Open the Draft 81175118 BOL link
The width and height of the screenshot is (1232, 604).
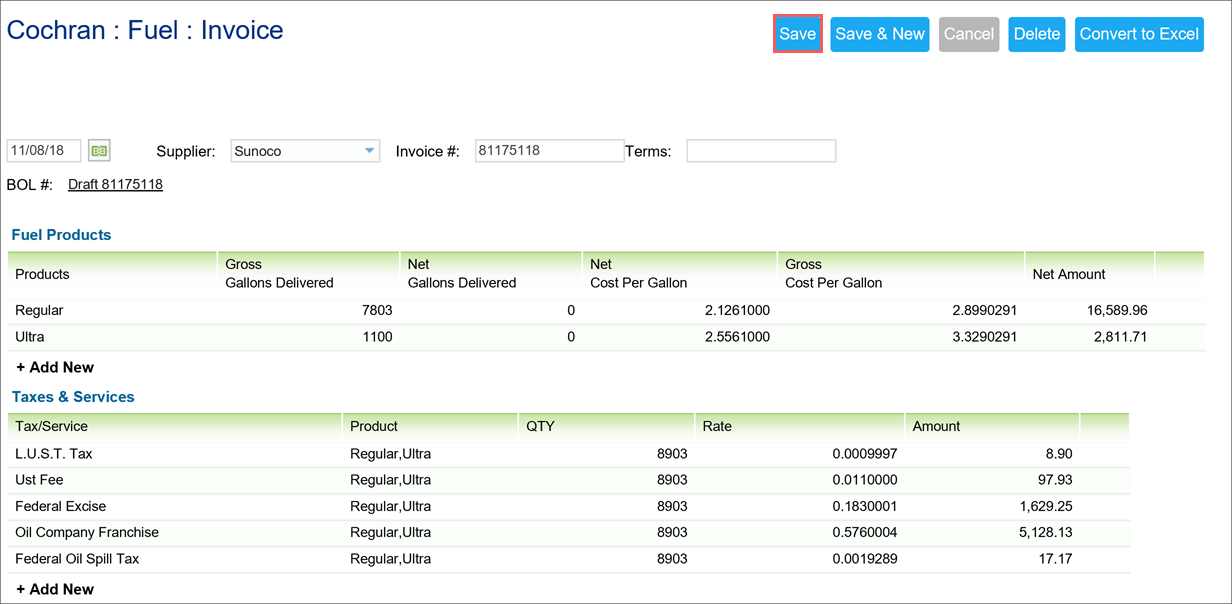pos(115,185)
